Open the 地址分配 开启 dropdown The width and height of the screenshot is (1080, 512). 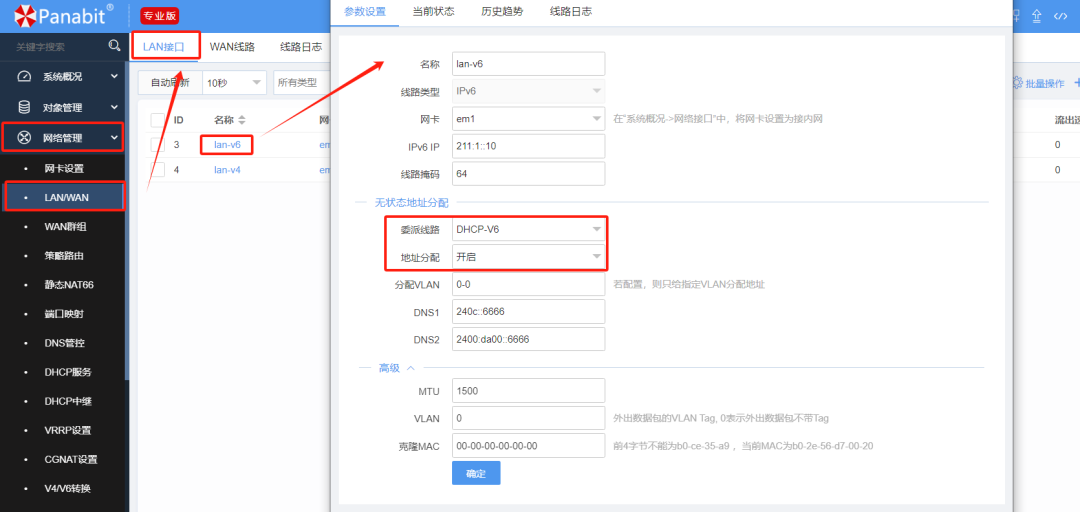pyautogui.click(x=528, y=257)
